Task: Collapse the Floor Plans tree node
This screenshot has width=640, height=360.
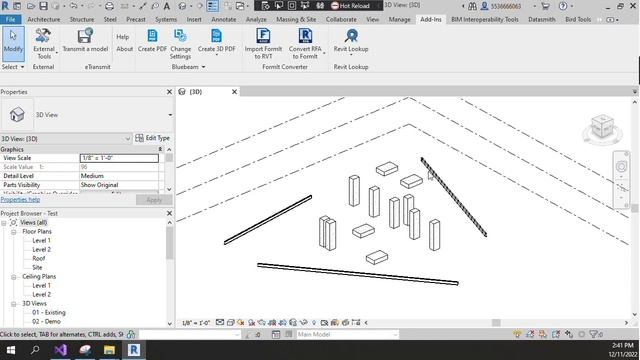Action: point(14,232)
